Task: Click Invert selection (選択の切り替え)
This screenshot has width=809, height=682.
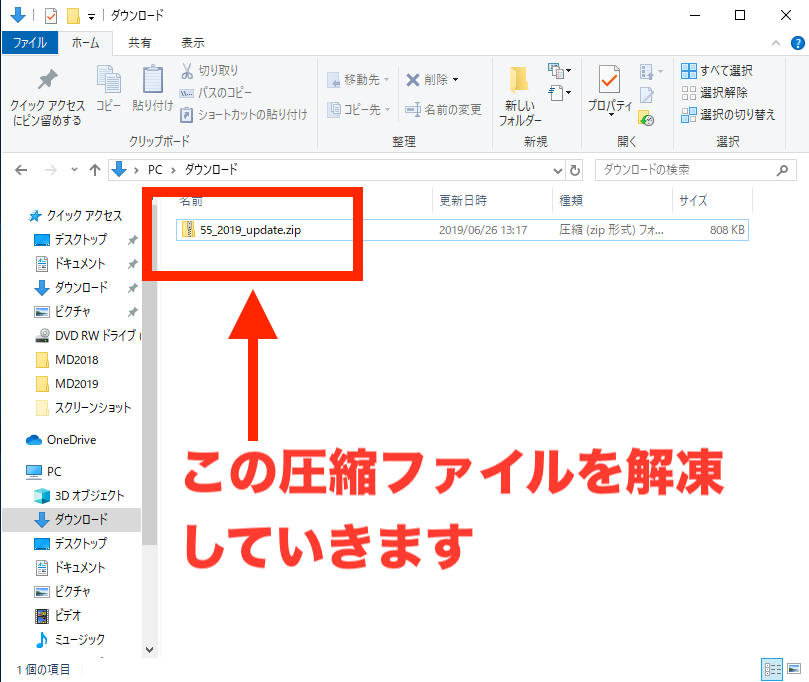Action: (728, 115)
